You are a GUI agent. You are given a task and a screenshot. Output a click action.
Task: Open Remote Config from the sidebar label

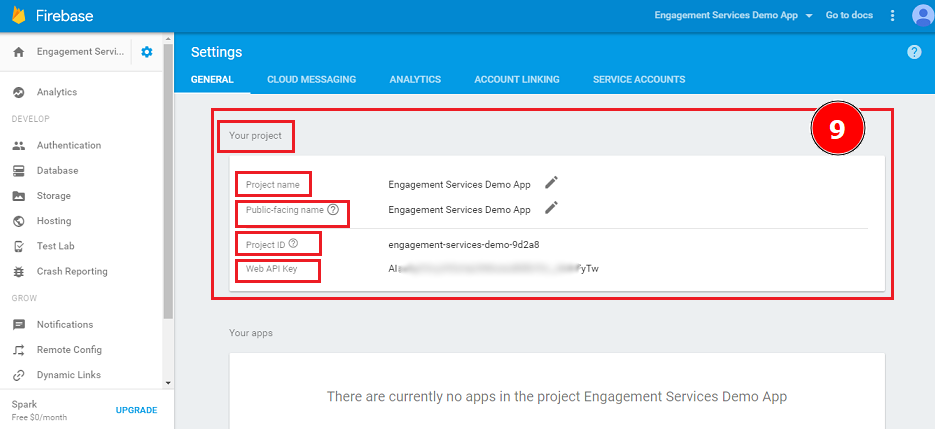69,350
